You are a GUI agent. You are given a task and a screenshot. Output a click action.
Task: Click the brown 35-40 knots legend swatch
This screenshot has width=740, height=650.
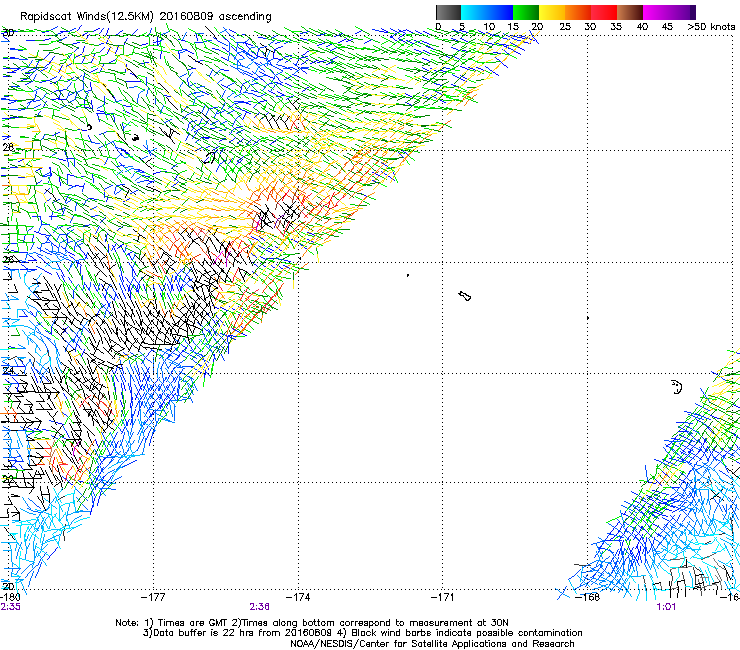(x=630, y=12)
